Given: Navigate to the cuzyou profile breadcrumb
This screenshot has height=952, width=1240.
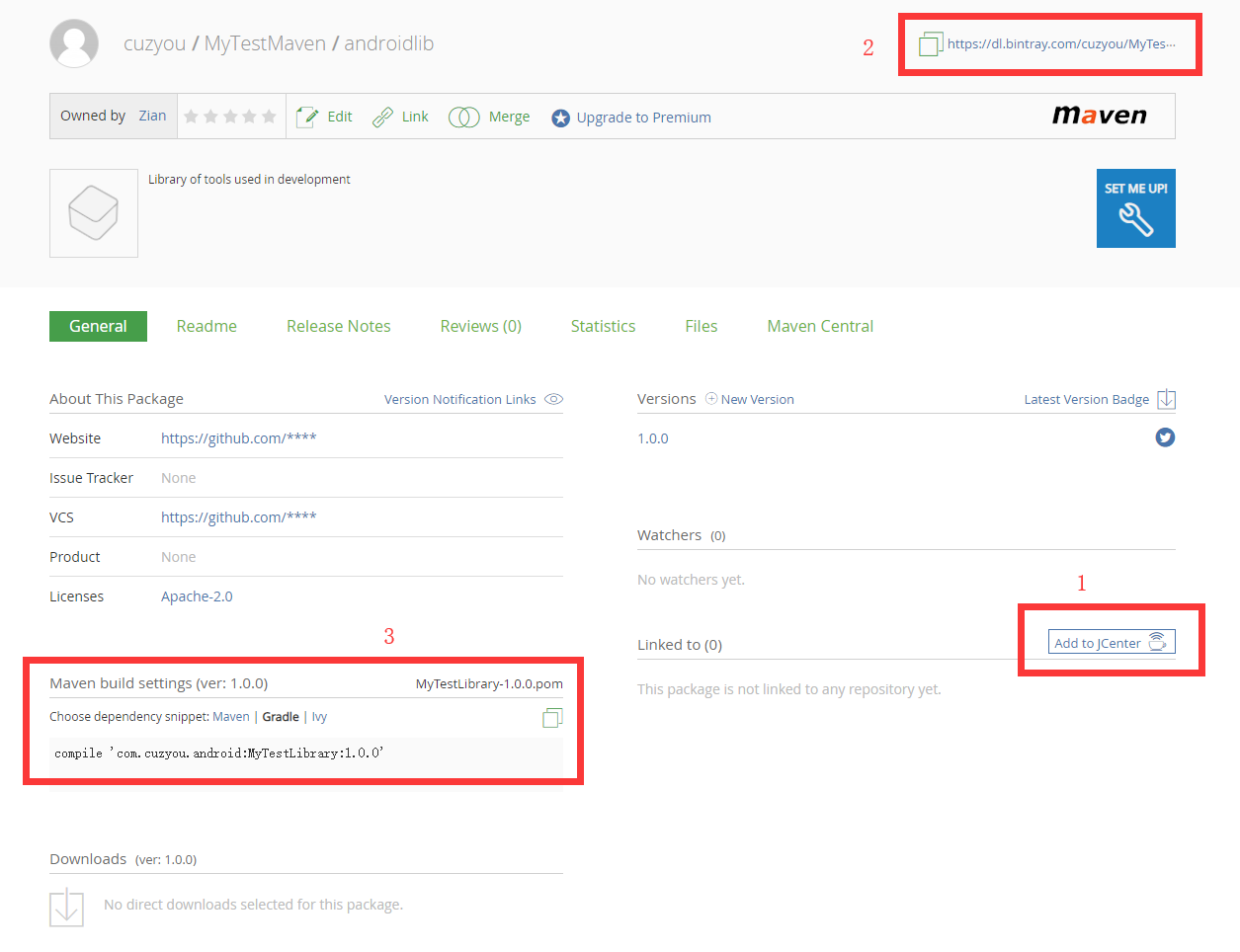Looking at the screenshot, I should [x=154, y=43].
